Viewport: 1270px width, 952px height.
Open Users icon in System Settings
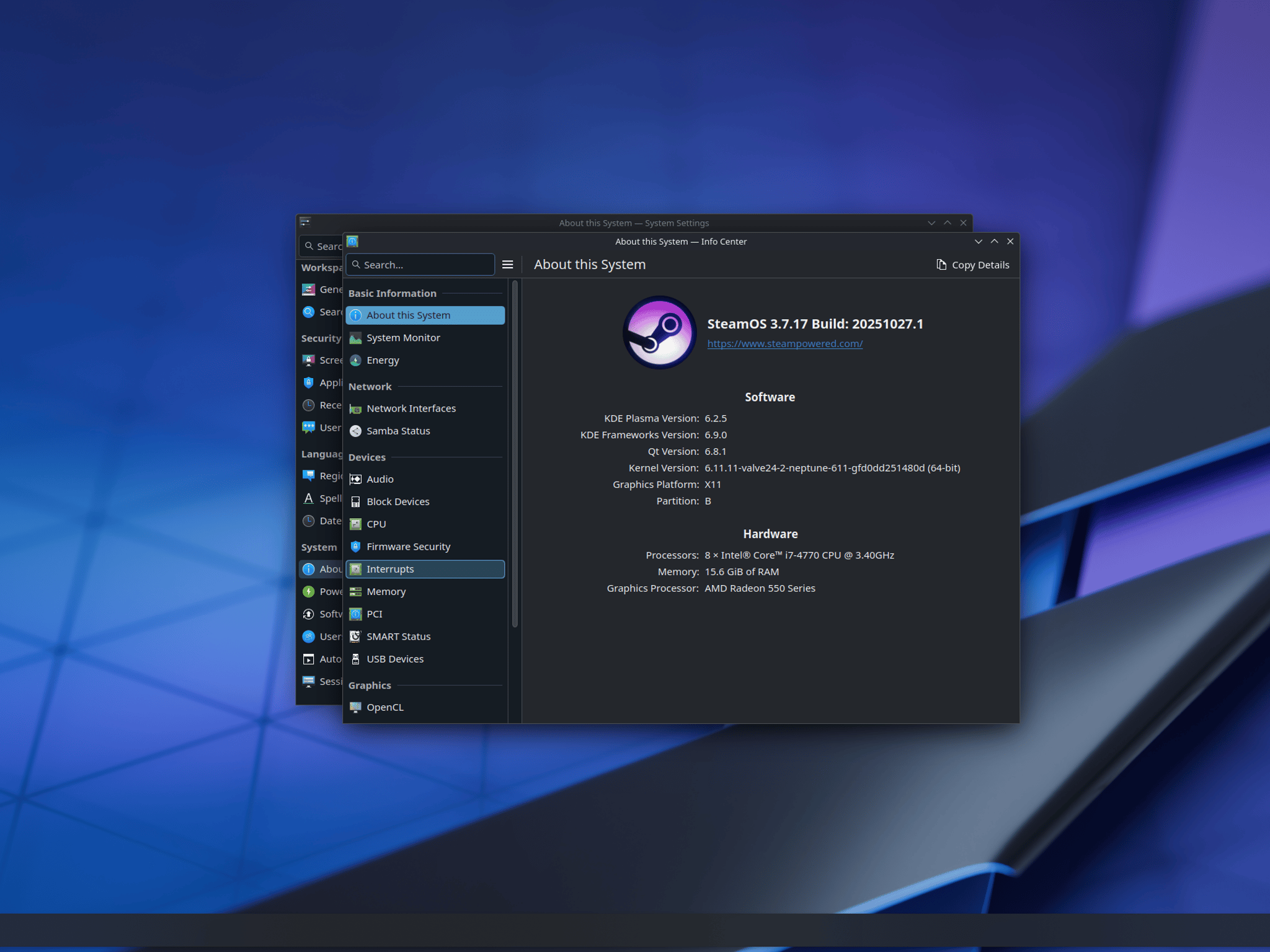(308, 637)
